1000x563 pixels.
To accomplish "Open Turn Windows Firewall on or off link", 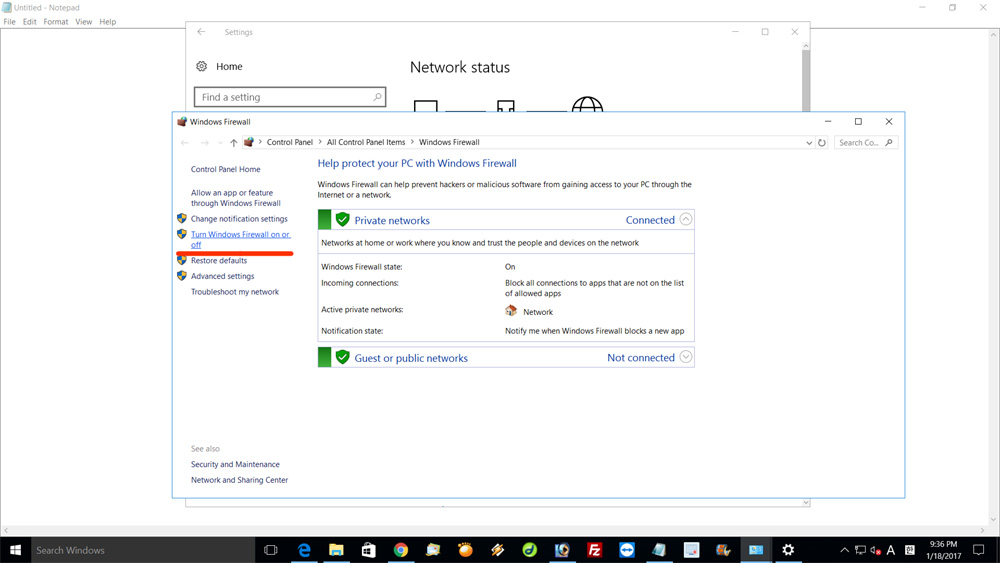I will tap(240, 239).
